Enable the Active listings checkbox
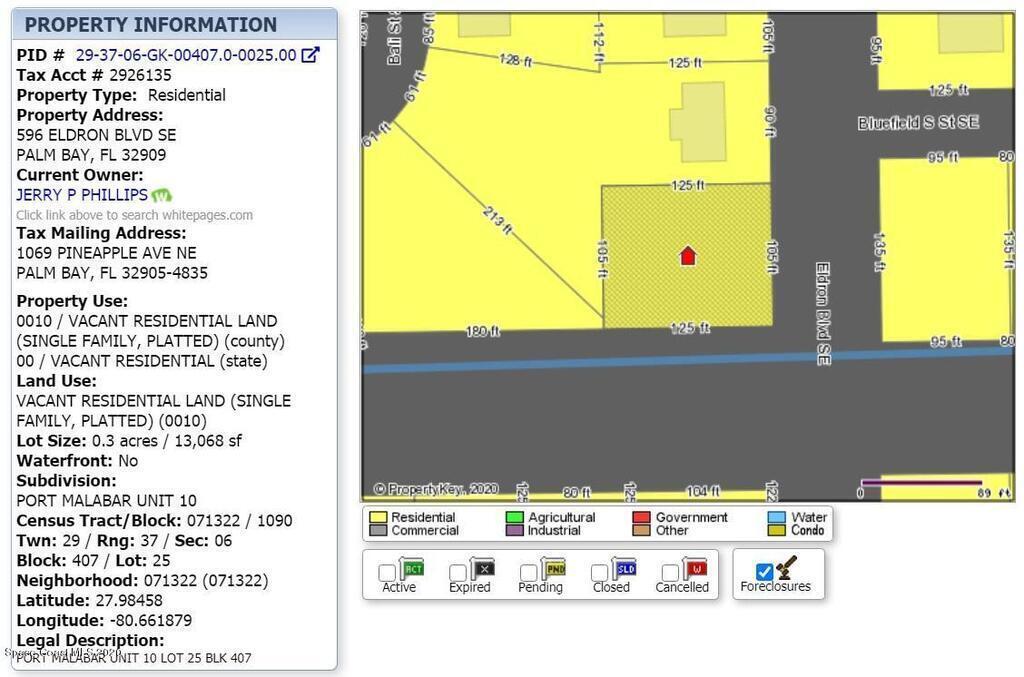The image size is (1024, 677). [387, 573]
